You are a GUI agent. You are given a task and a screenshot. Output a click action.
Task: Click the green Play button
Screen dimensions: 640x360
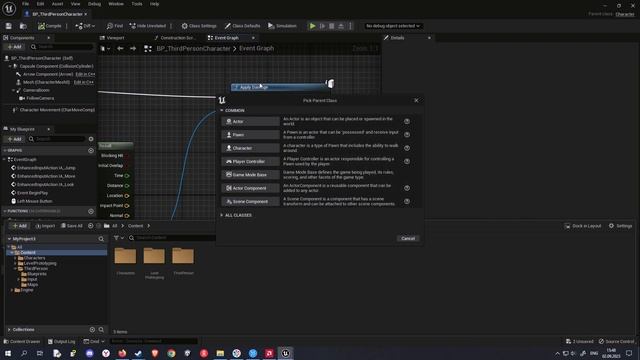[x=313, y=26]
